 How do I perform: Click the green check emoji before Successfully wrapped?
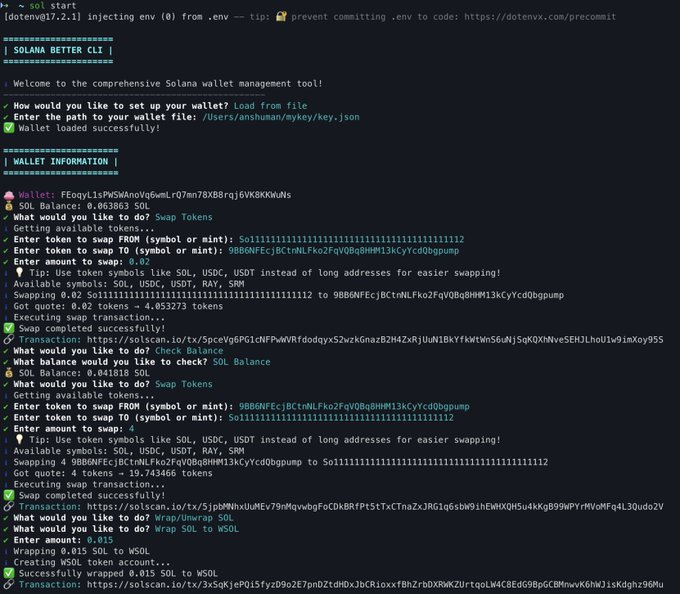[x=9, y=573]
